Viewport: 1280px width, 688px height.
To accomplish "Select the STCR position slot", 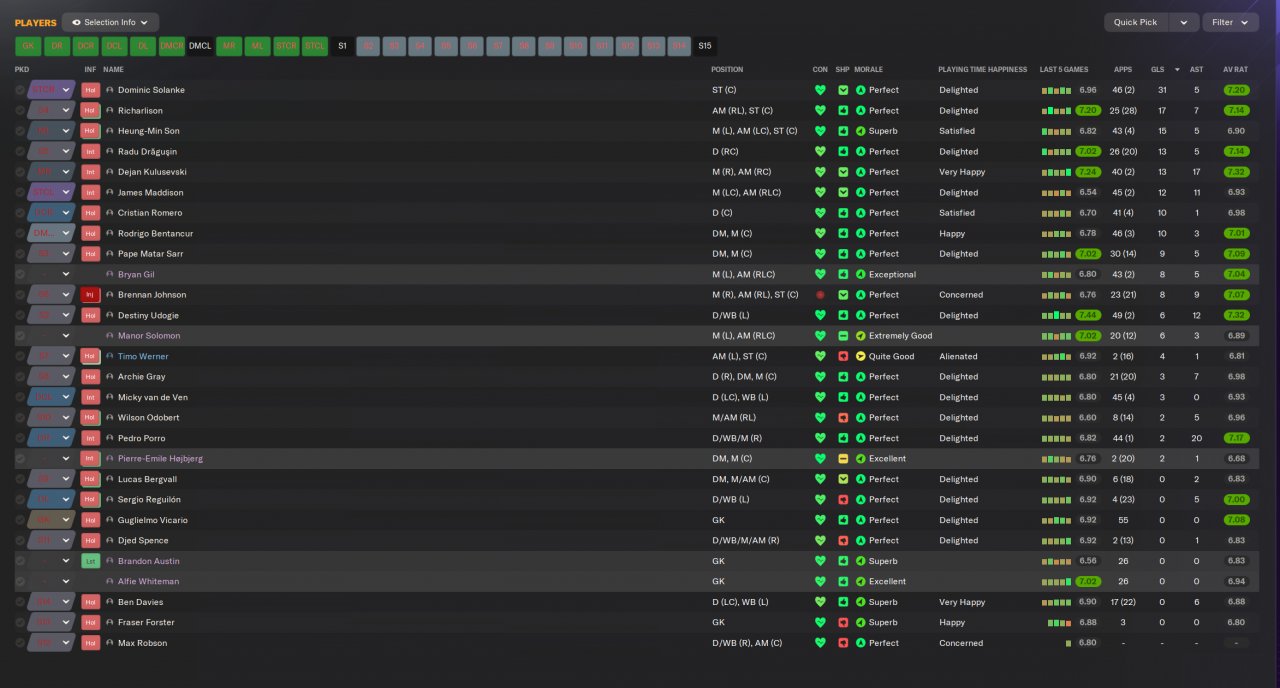I will [x=286, y=46].
